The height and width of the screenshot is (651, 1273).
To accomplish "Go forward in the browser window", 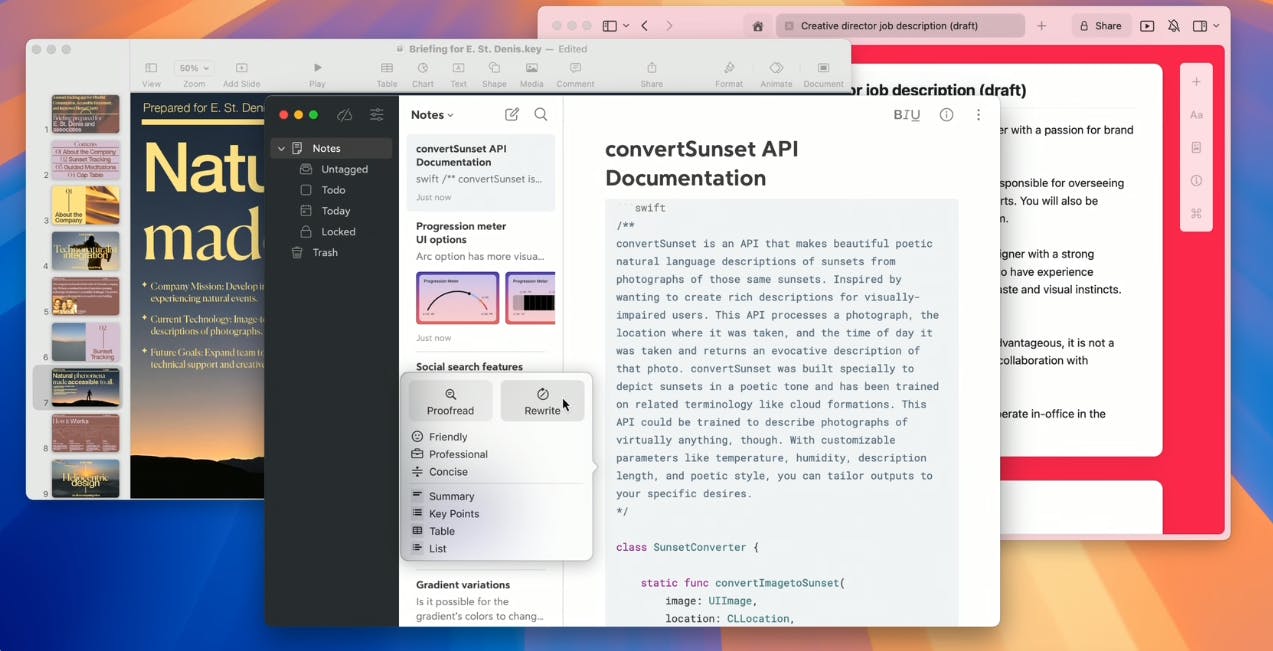I will pyautogui.click(x=670, y=26).
